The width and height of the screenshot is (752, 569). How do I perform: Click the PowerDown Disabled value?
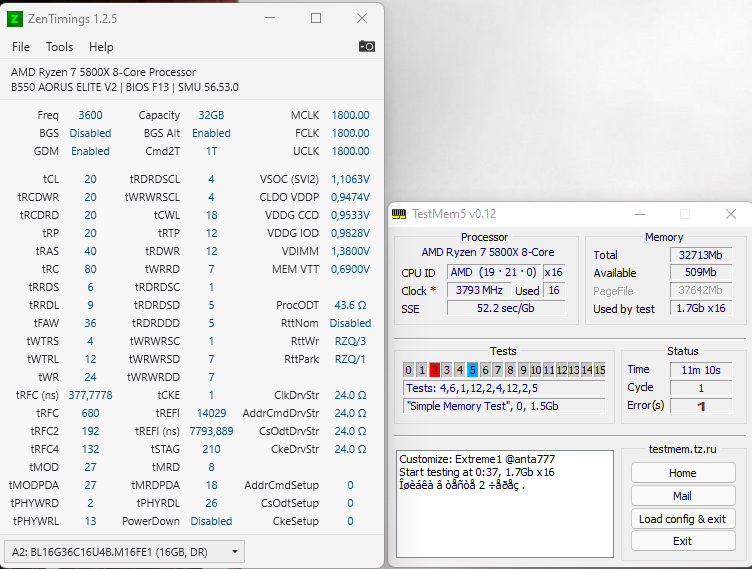pyautogui.click(x=212, y=521)
